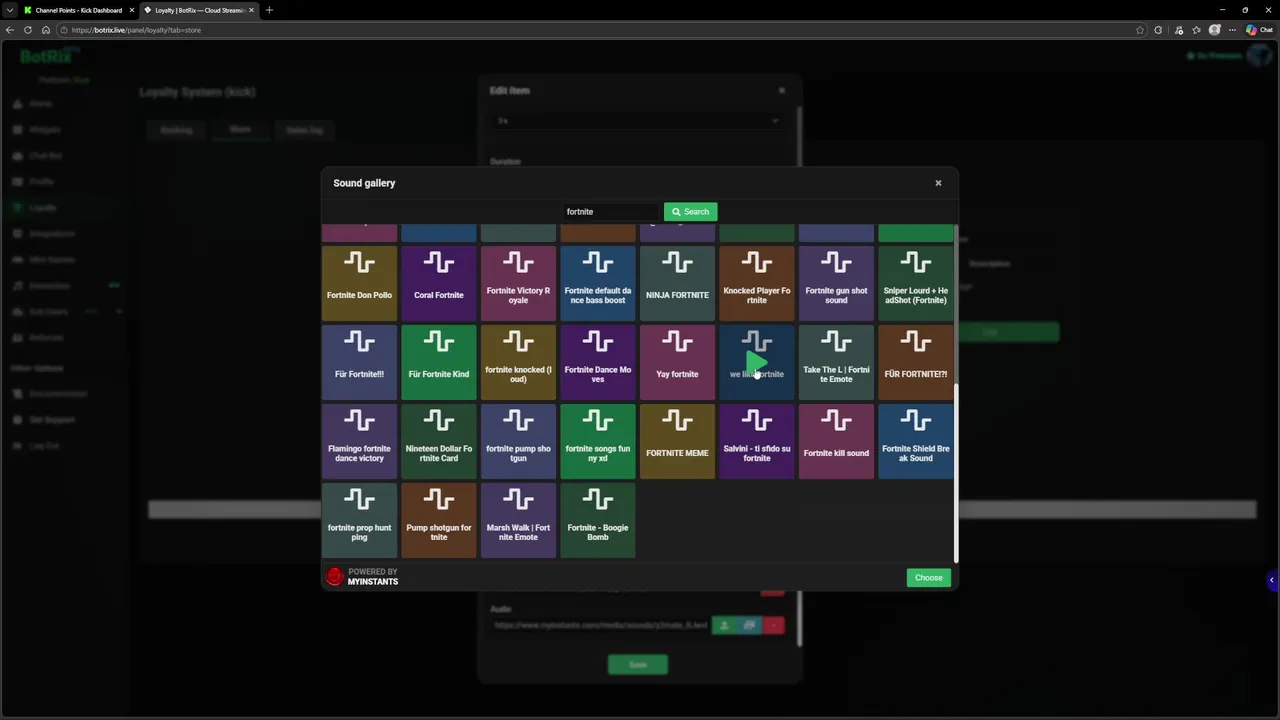The image size is (1280, 720).
Task: Choose the Yay fortnite sound tile
Action: [x=677, y=362]
